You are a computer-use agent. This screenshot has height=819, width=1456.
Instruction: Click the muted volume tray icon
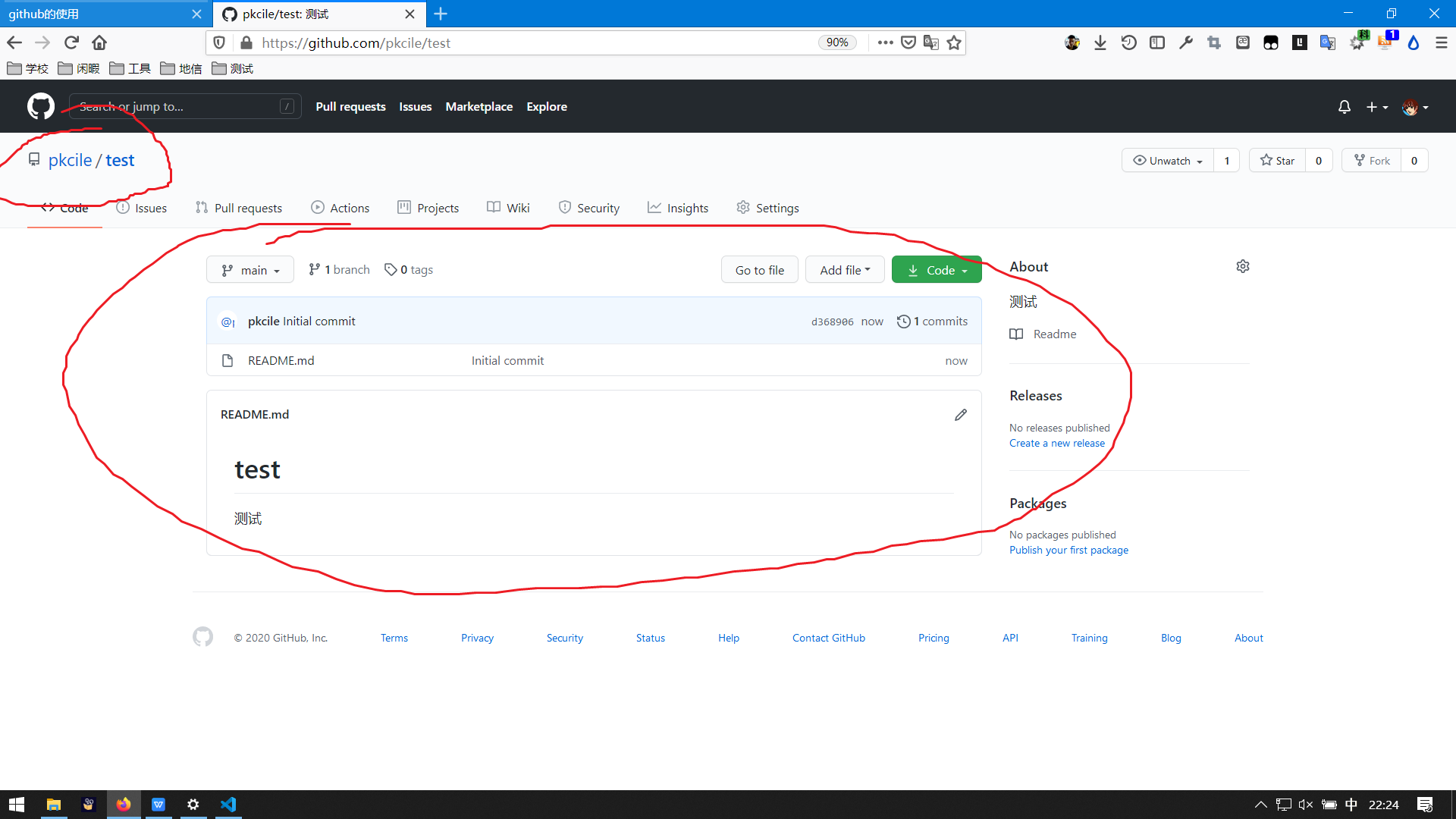pyautogui.click(x=1306, y=805)
